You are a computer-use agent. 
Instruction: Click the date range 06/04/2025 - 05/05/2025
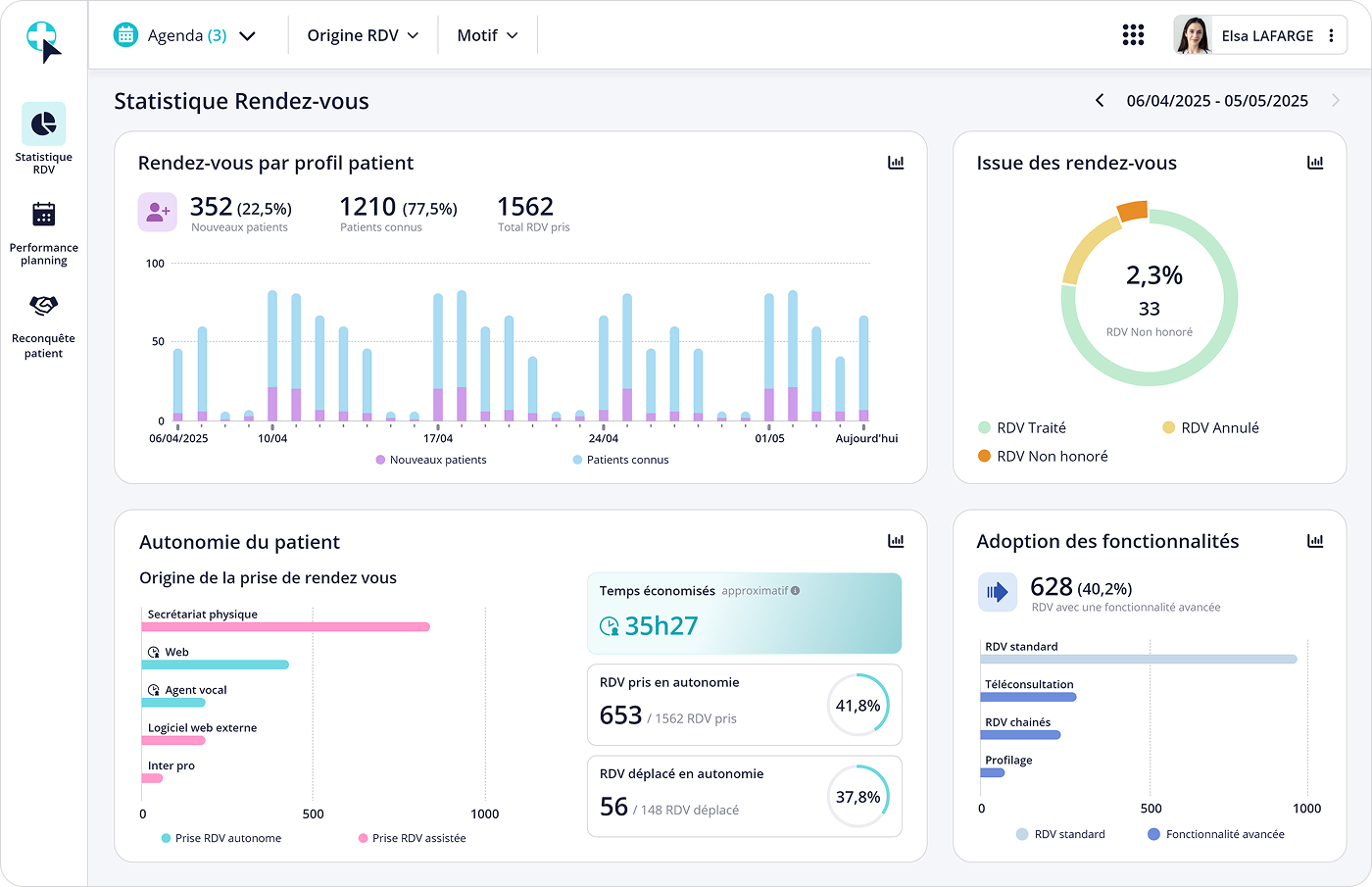tap(1217, 101)
